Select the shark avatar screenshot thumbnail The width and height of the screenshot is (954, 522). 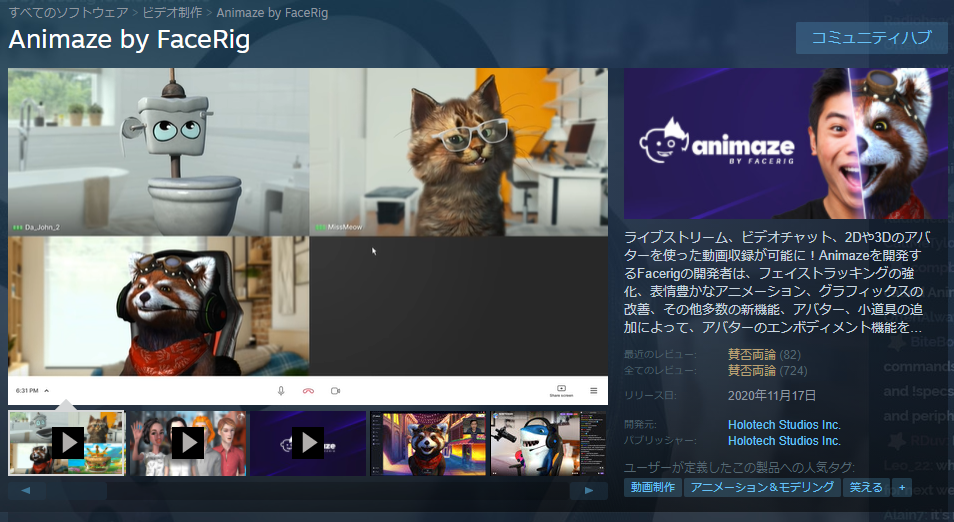(x=549, y=443)
